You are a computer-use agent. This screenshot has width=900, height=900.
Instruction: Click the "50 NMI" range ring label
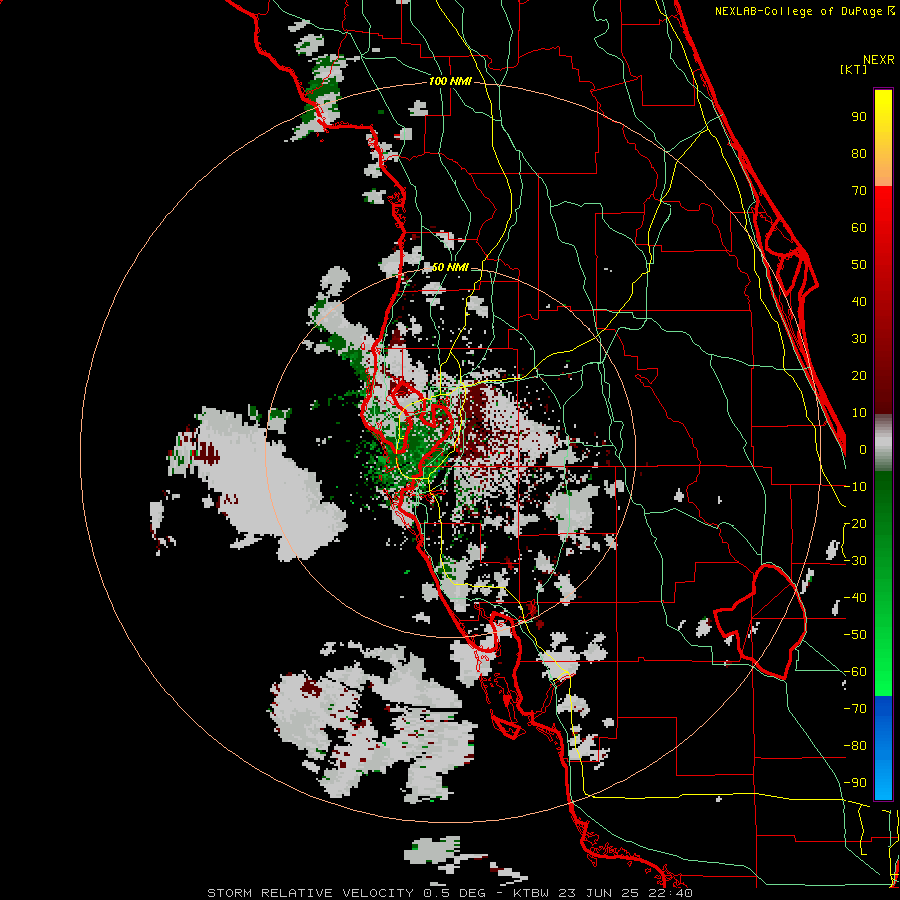450,267
